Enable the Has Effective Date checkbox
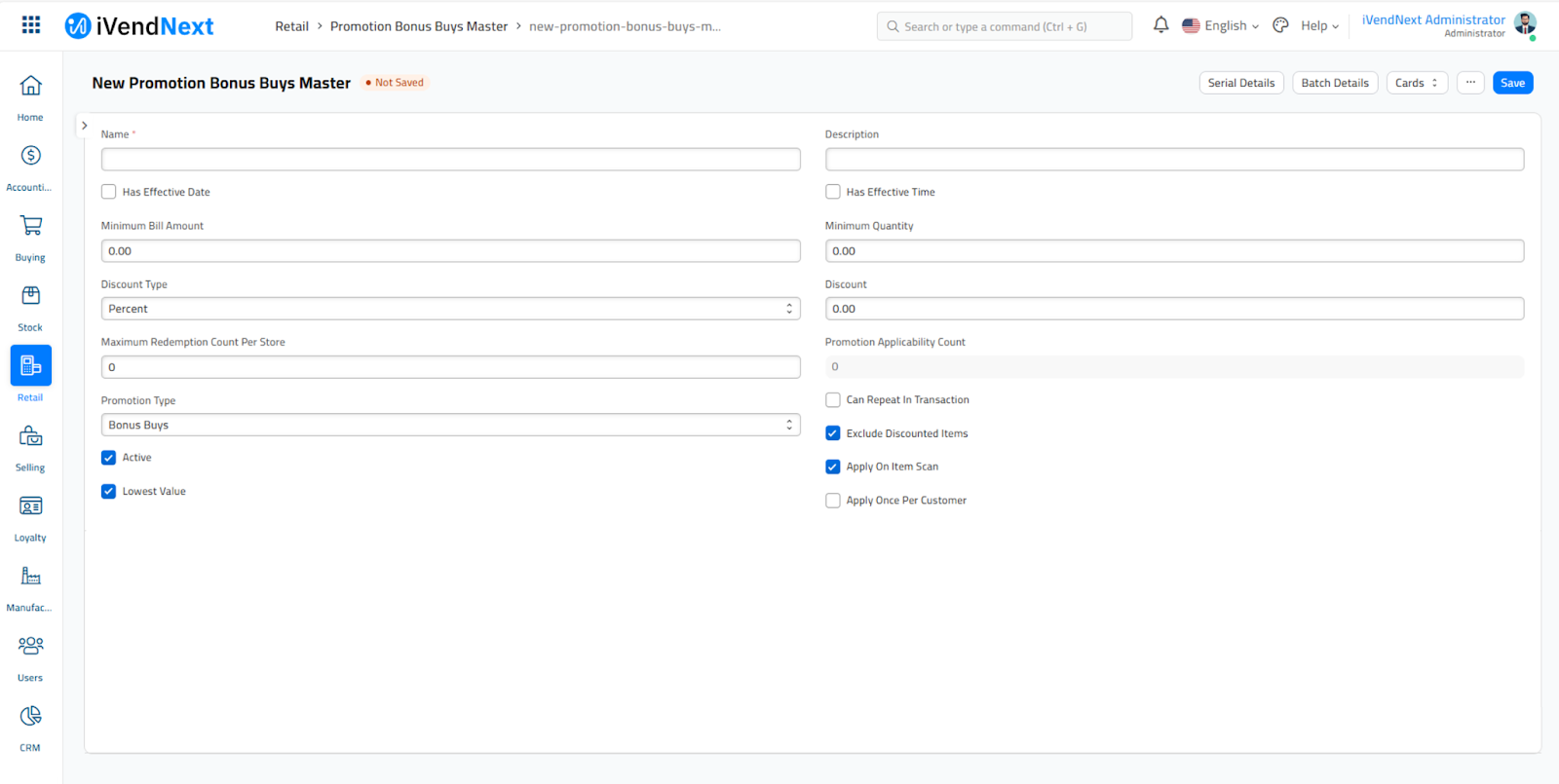Viewport: 1559px width, 784px height. 109,192
